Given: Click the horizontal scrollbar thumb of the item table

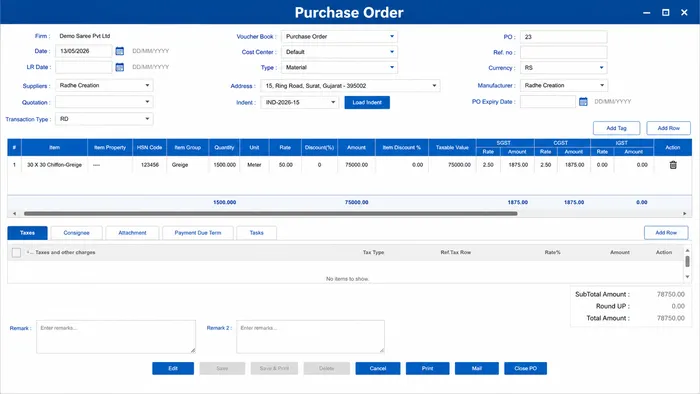Looking at the screenshot, I should pos(271,214).
